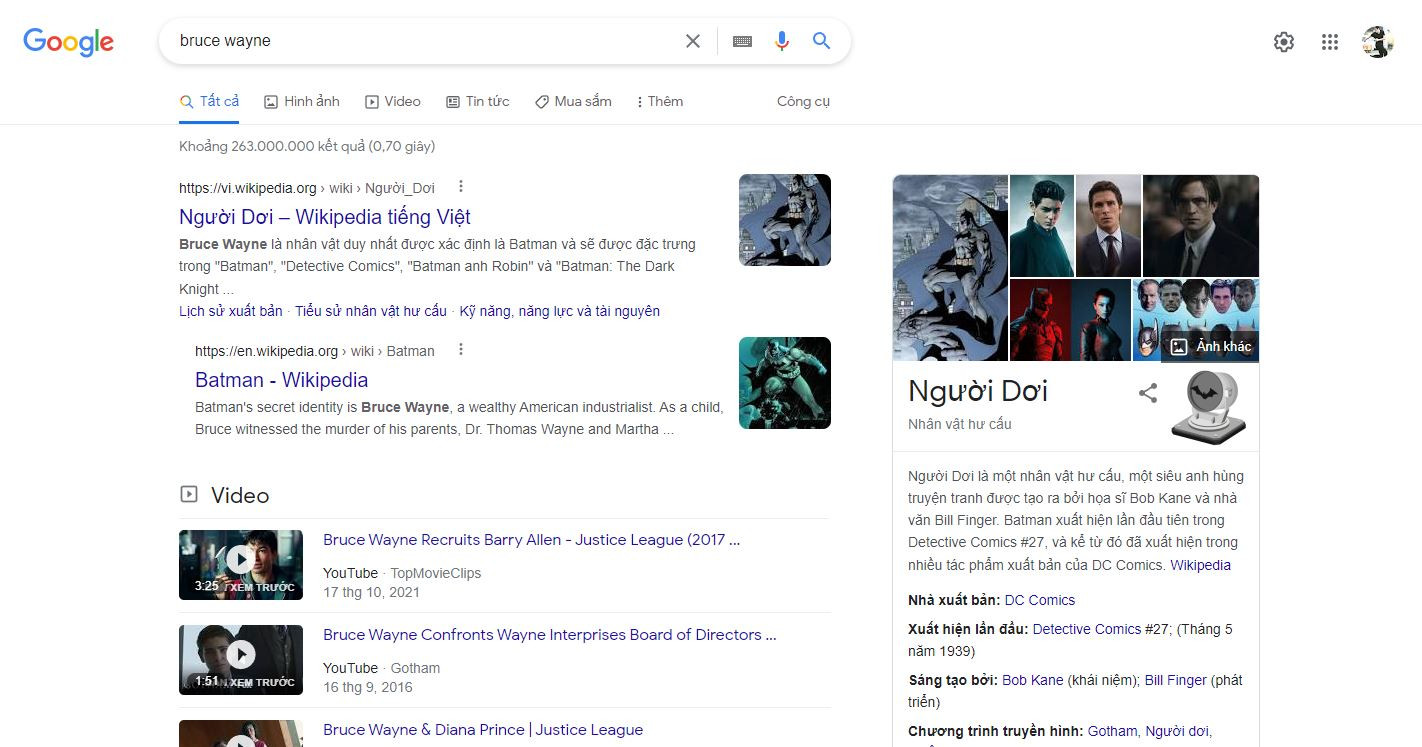The image size is (1422, 747).
Task: Open Bruce Wayne Confronts Wayne Enterprises video
Action: click(550, 635)
